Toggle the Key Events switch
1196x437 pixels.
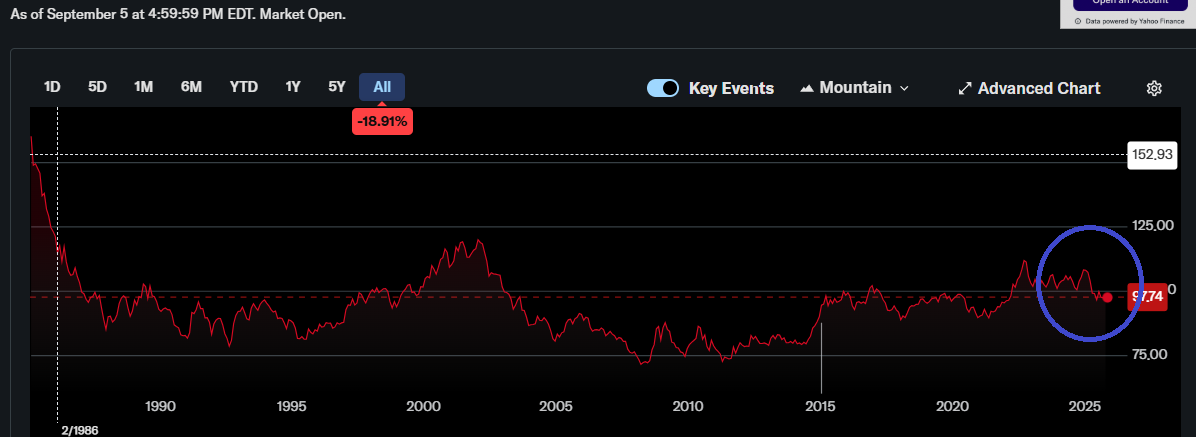(x=663, y=88)
